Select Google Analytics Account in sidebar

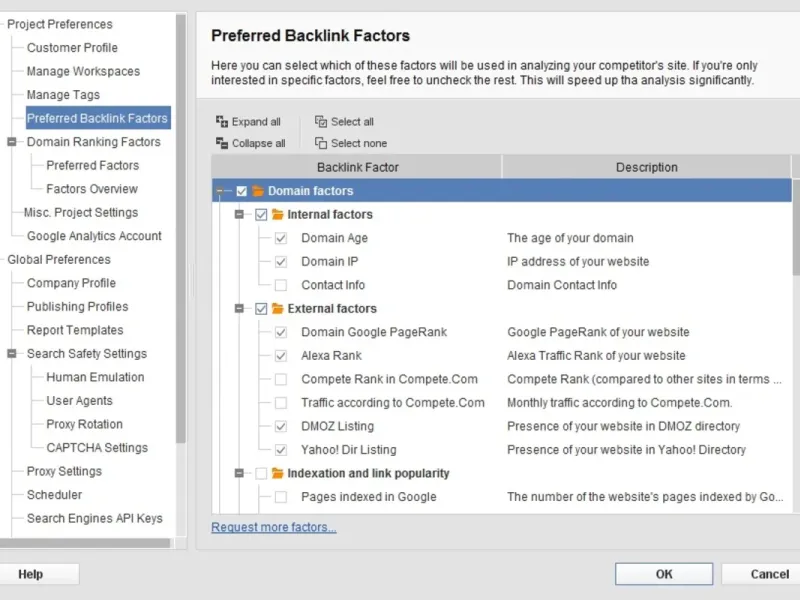click(x=94, y=236)
